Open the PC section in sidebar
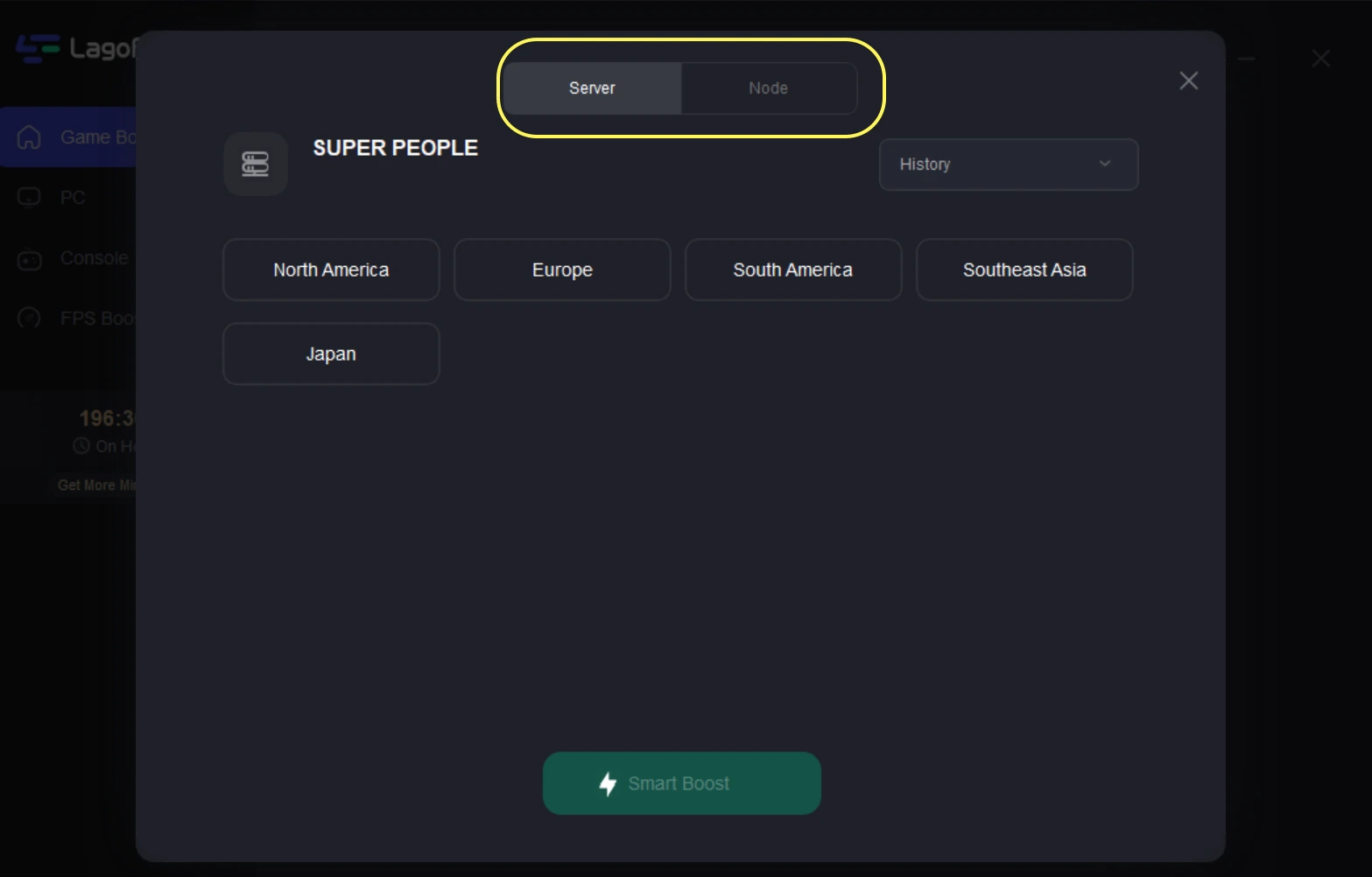 [x=70, y=198]
